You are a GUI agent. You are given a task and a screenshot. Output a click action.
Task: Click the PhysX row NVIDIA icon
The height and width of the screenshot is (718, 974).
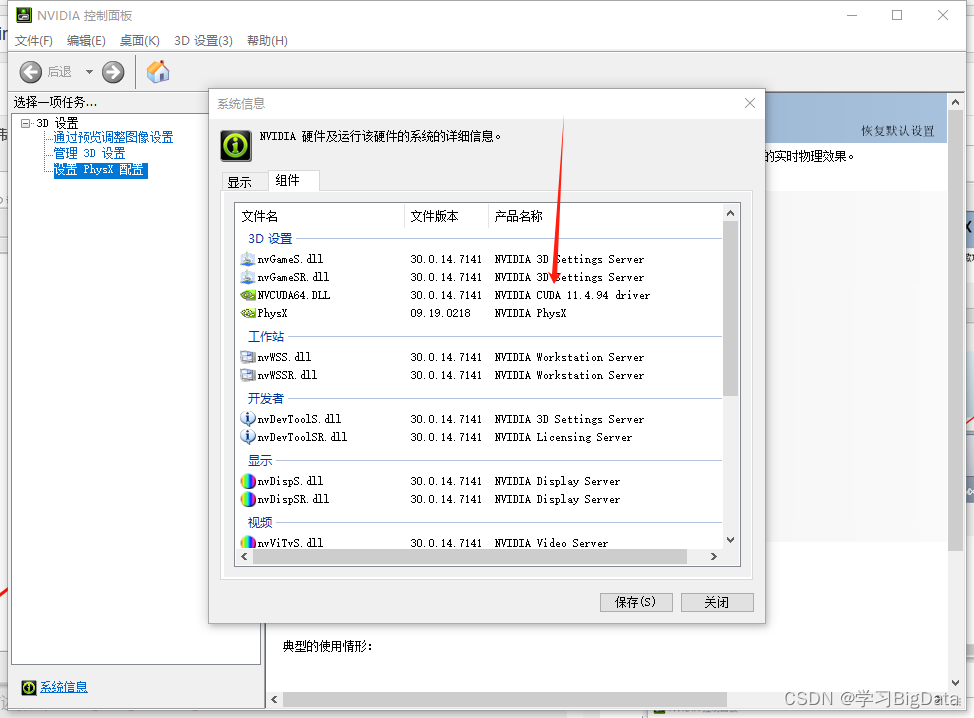click(x=248, y=313)
